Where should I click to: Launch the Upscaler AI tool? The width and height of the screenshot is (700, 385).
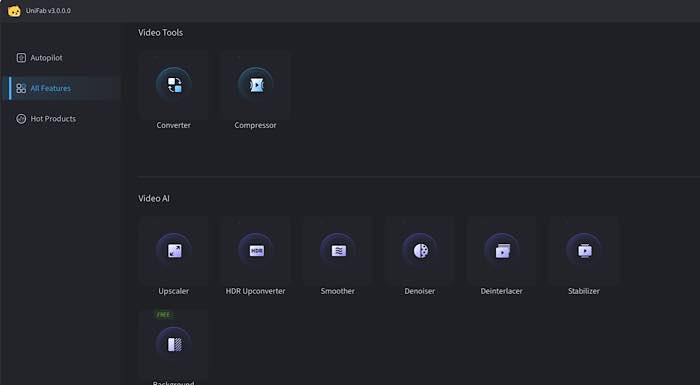[174, 251]
